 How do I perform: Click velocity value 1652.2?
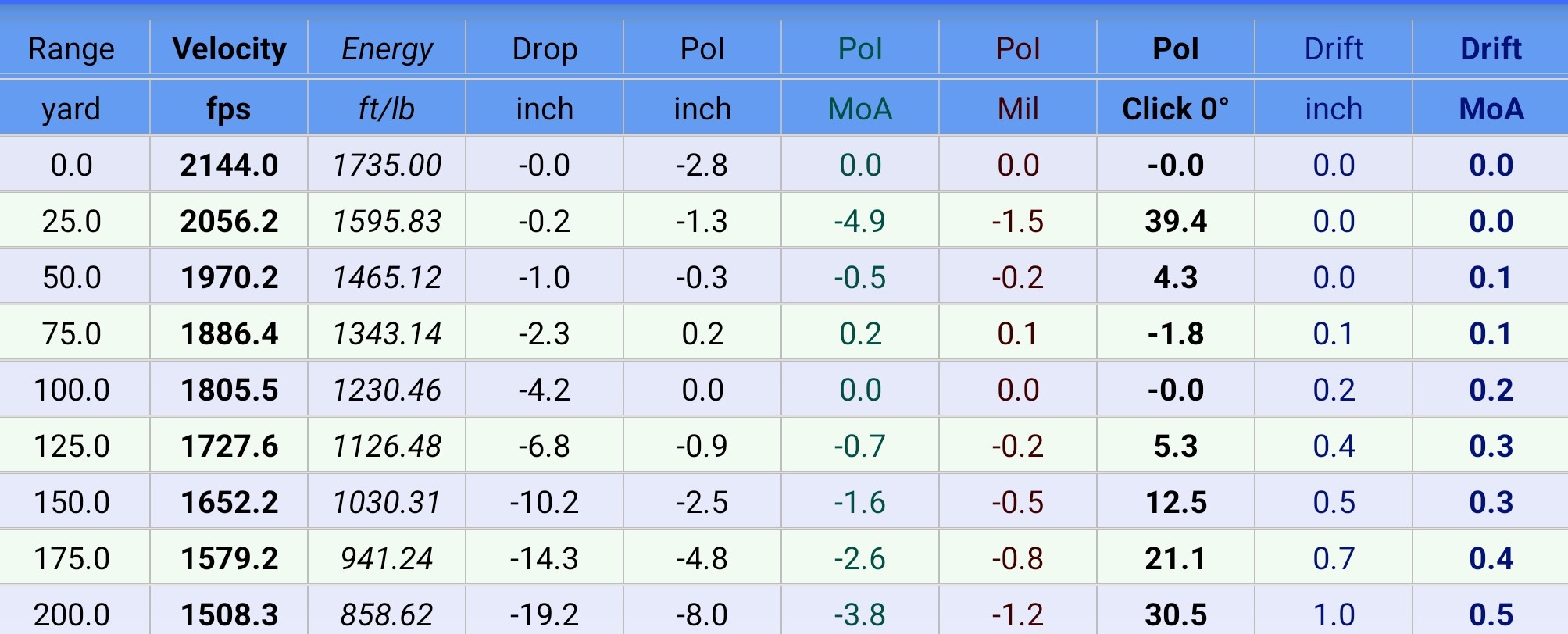pos(229,502)
